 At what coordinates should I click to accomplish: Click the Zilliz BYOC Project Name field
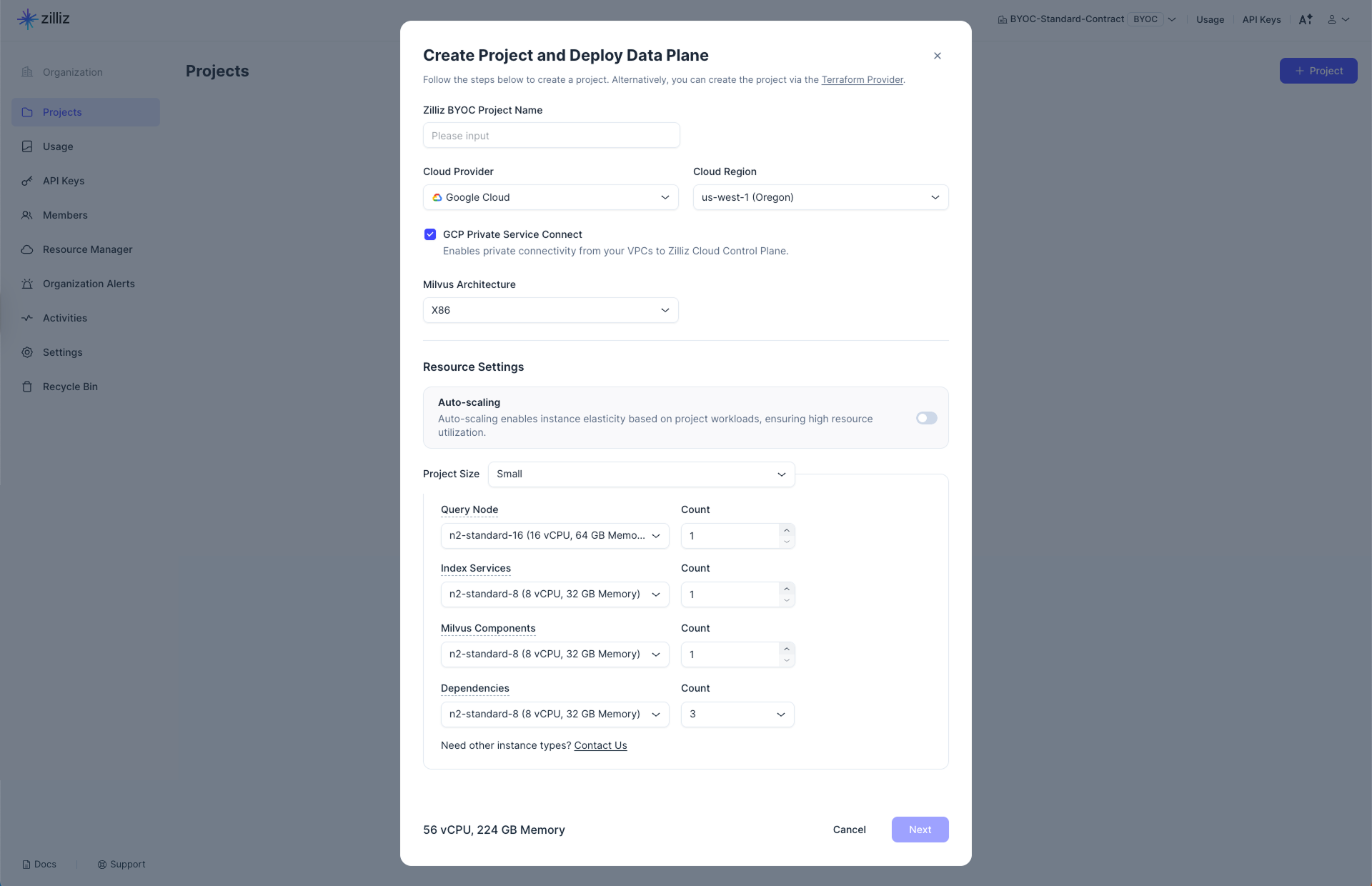[551, 136]
